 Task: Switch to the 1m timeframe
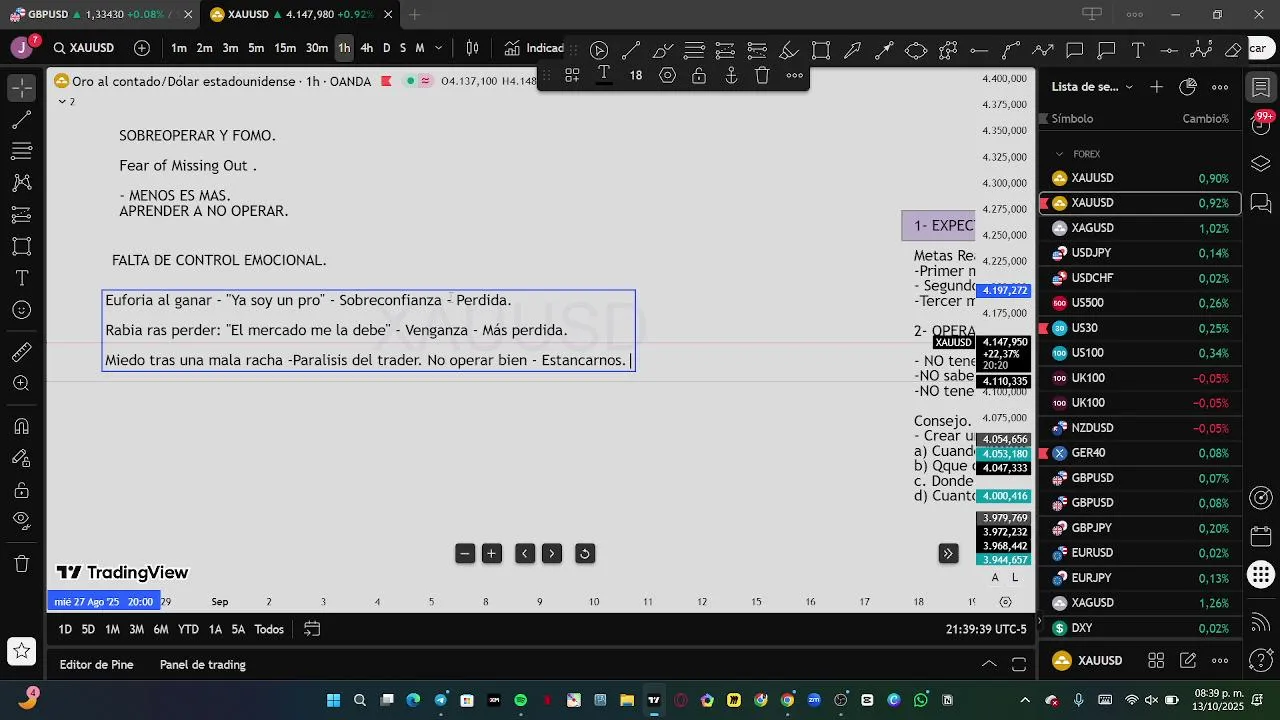pos(178,48)
